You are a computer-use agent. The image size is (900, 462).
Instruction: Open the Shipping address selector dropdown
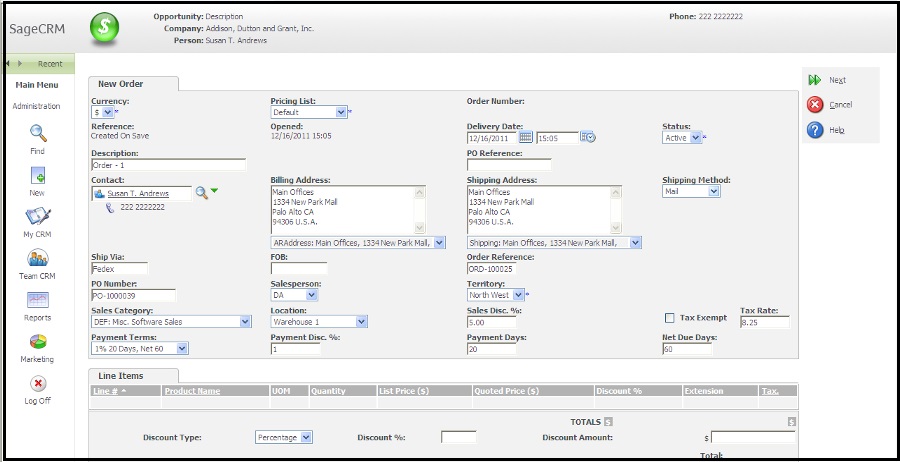[554, 243]
